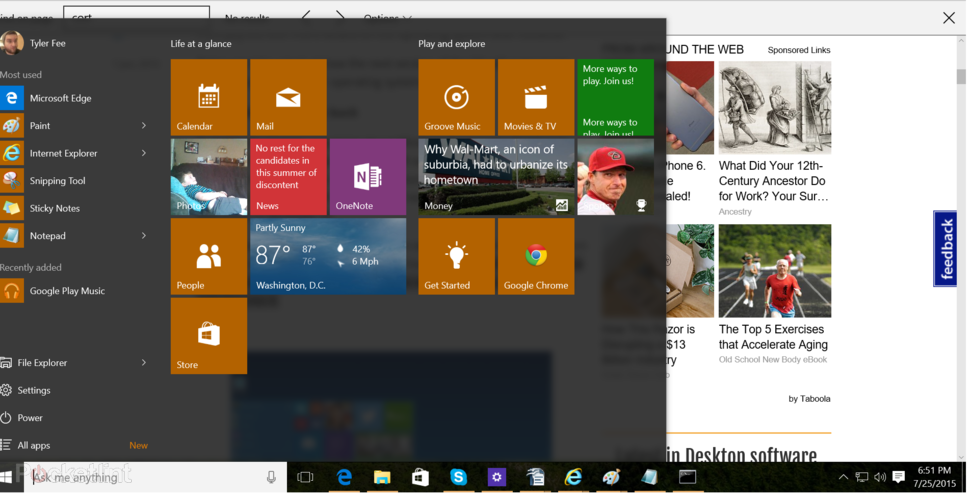Open the Photos live tile
The image size is (970, 498).
[x=208, y=177]
